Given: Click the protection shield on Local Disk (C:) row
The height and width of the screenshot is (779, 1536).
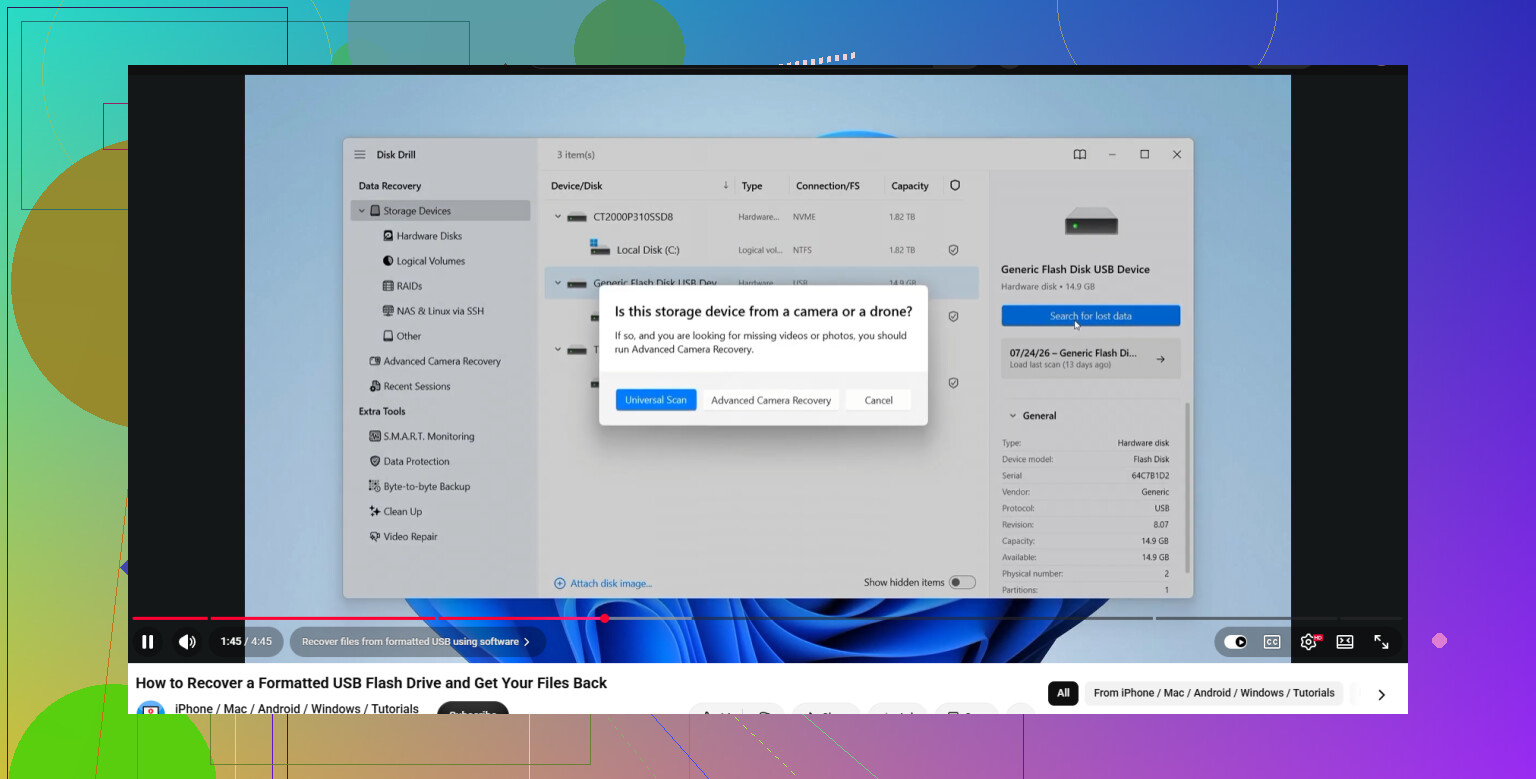Looking at the screenshot, I should pyautogui.click(x=954, y=250).
